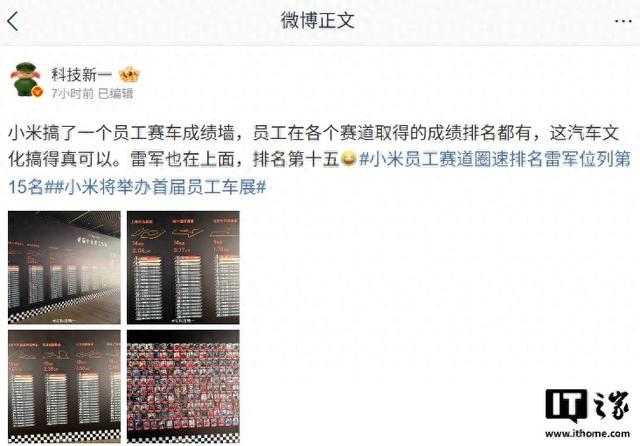Image resolution: width=640 pixels, height=446 pixels.
Task: Open the three-dot more options menu
Action: (623, 21)
